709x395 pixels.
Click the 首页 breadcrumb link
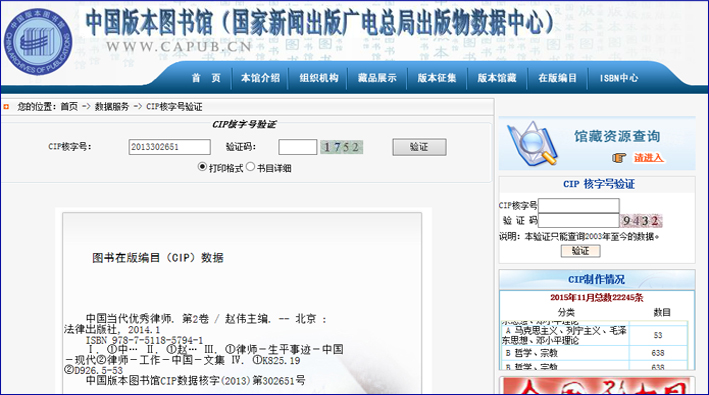pos(69,107)
